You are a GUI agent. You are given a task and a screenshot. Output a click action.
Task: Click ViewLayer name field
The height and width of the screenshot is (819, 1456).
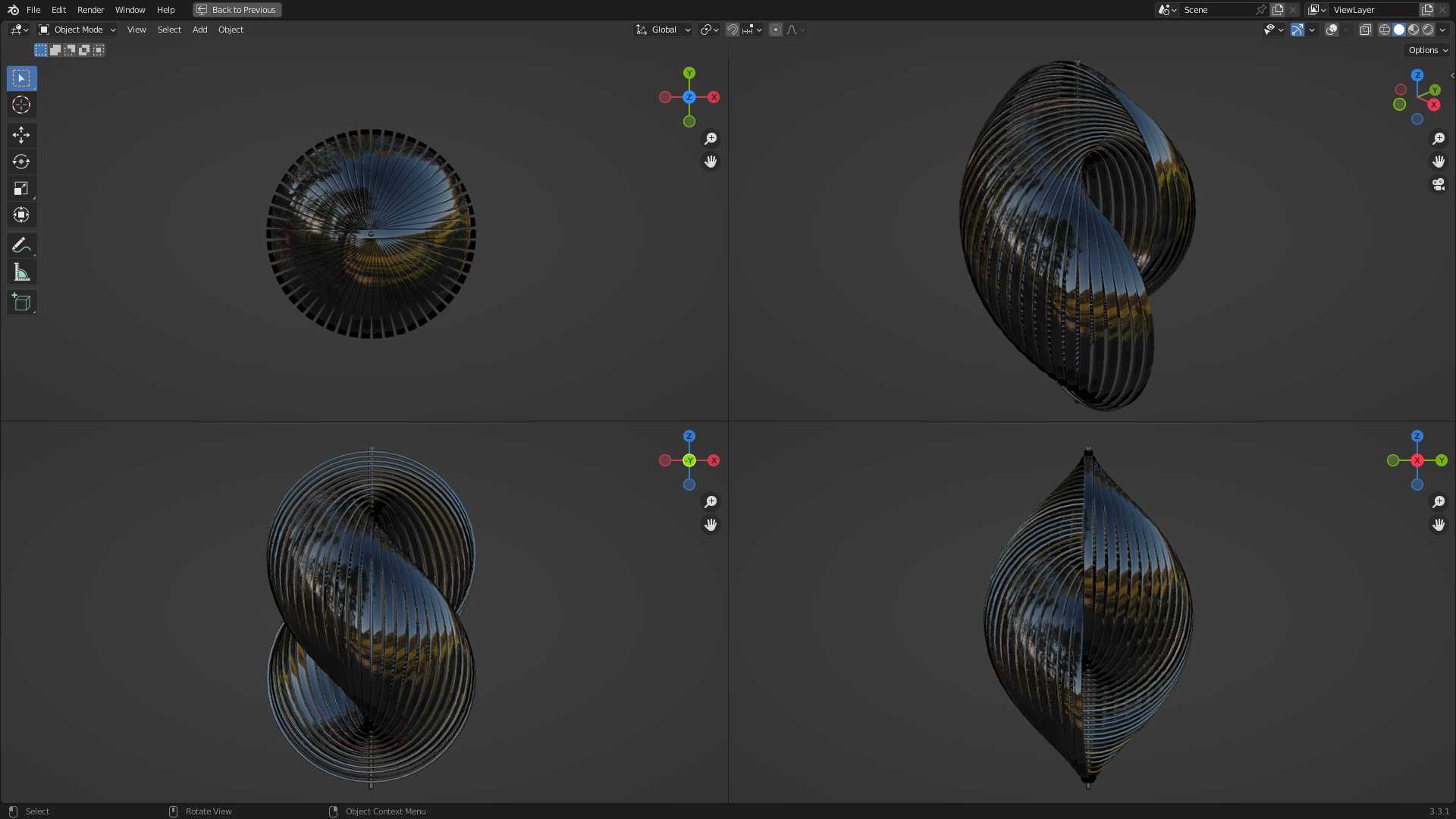[x=1373, y=10]
